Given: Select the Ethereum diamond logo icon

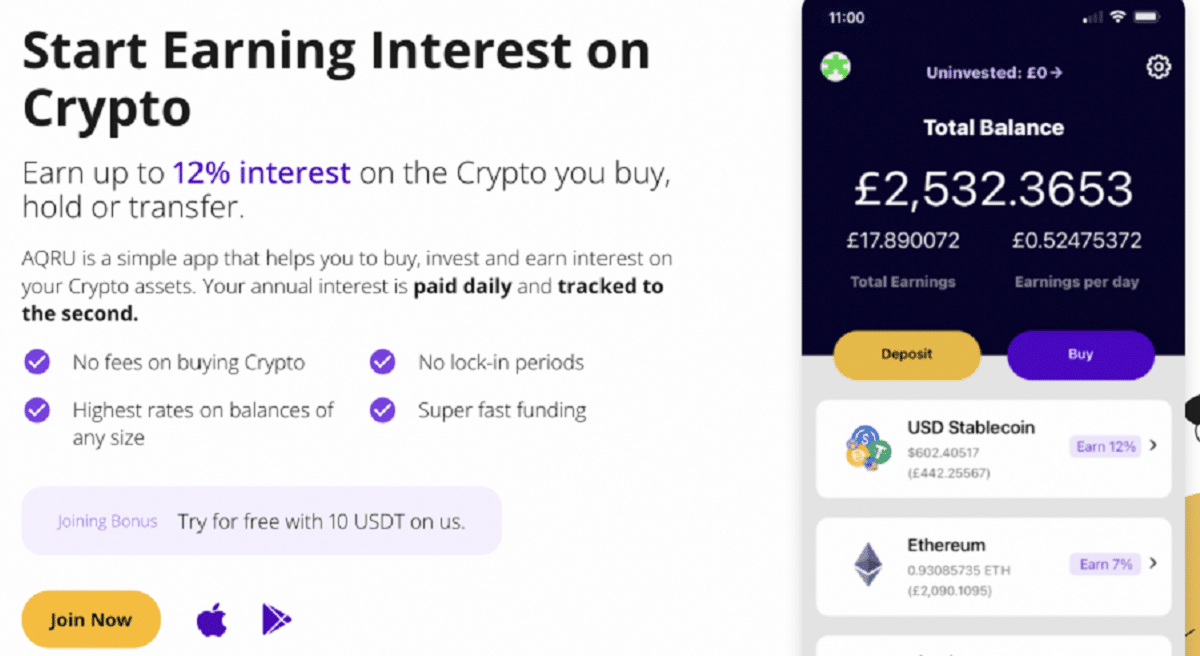Looking at the screenshot, I should [868, 564].
